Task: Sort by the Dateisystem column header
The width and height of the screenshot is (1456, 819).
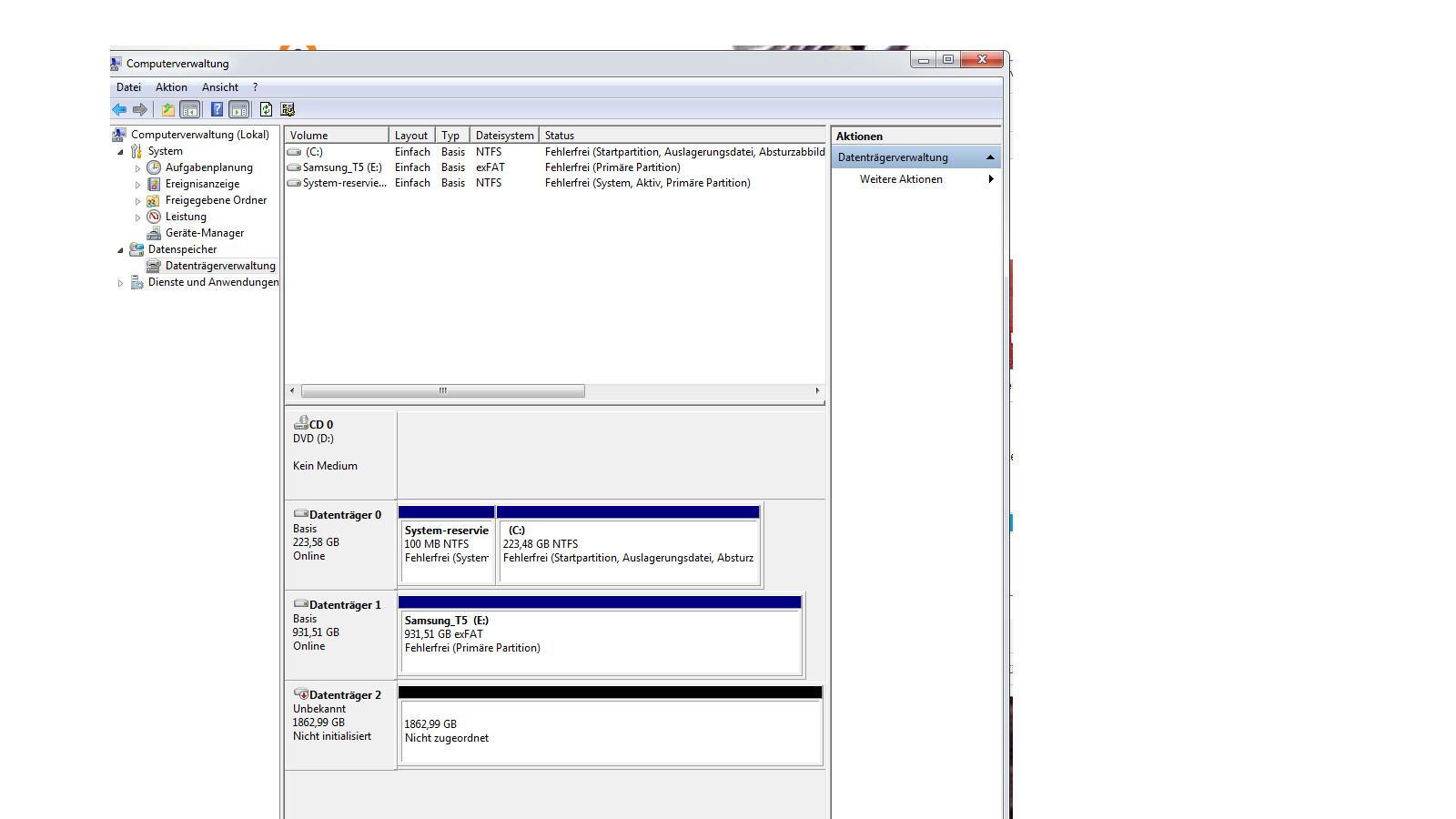Action: click(x=504, y=135)
